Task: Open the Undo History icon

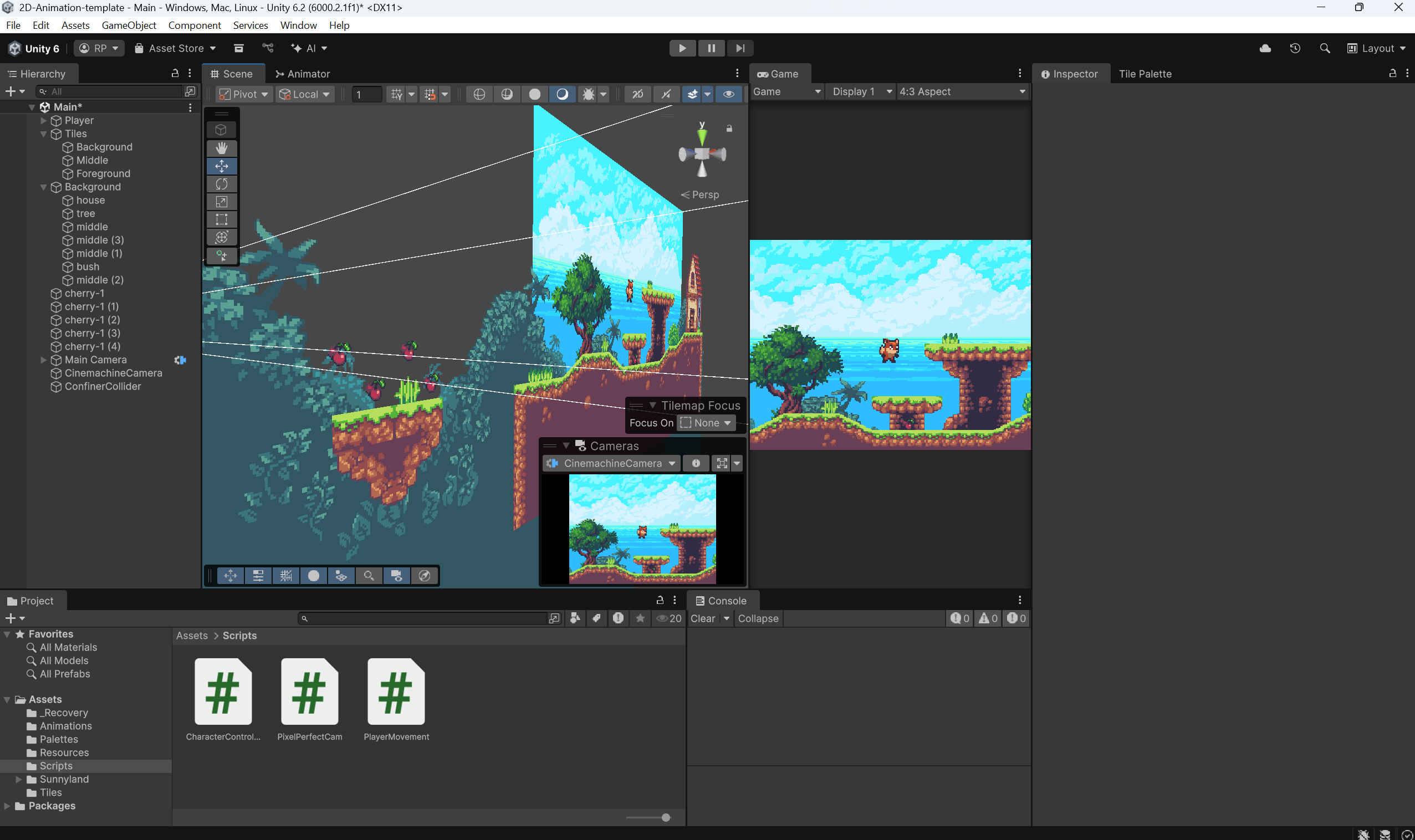Action: (x=1295, y=49)
